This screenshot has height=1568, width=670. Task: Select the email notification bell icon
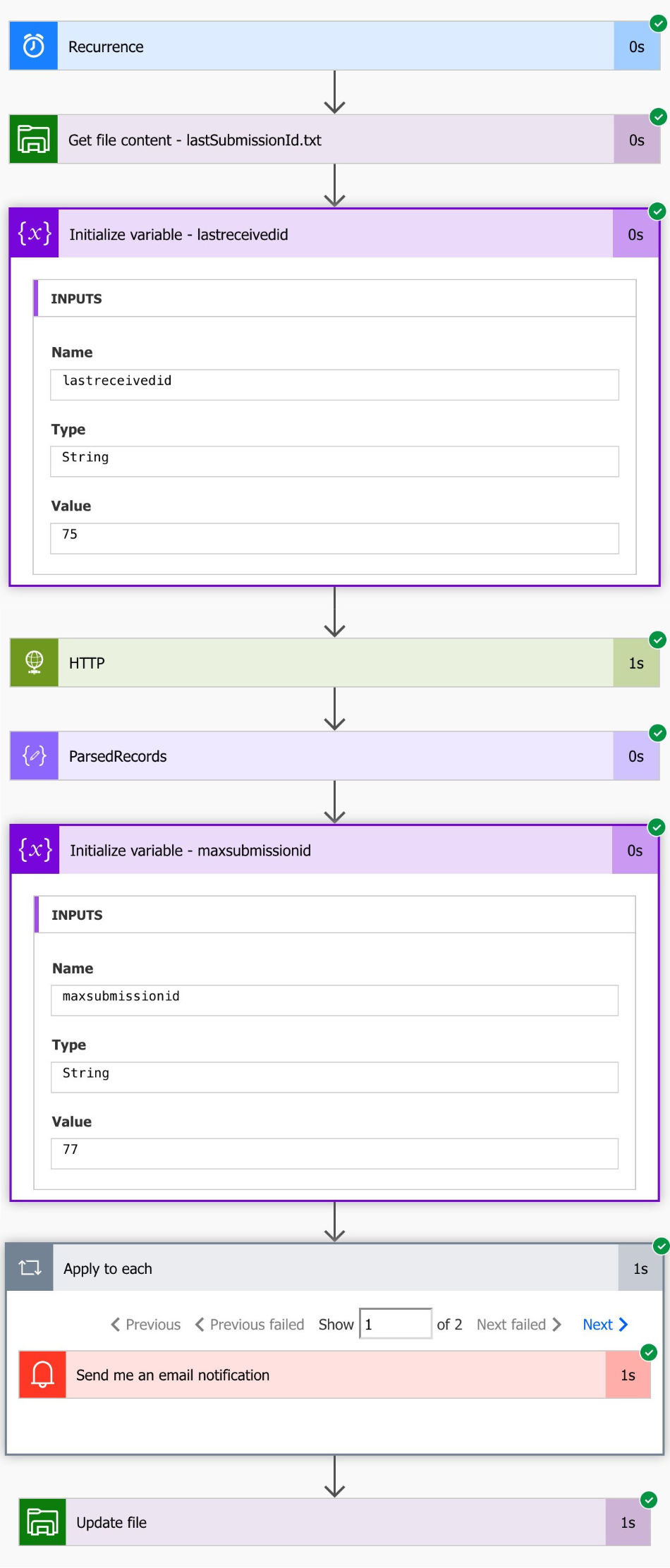click(42, 1374)
